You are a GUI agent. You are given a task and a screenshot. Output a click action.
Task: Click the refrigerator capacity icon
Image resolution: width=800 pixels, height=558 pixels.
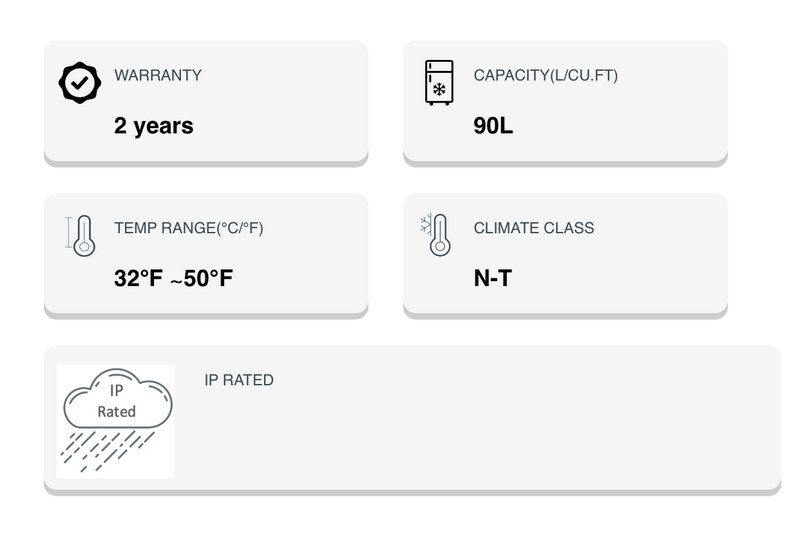click(439, 82)
